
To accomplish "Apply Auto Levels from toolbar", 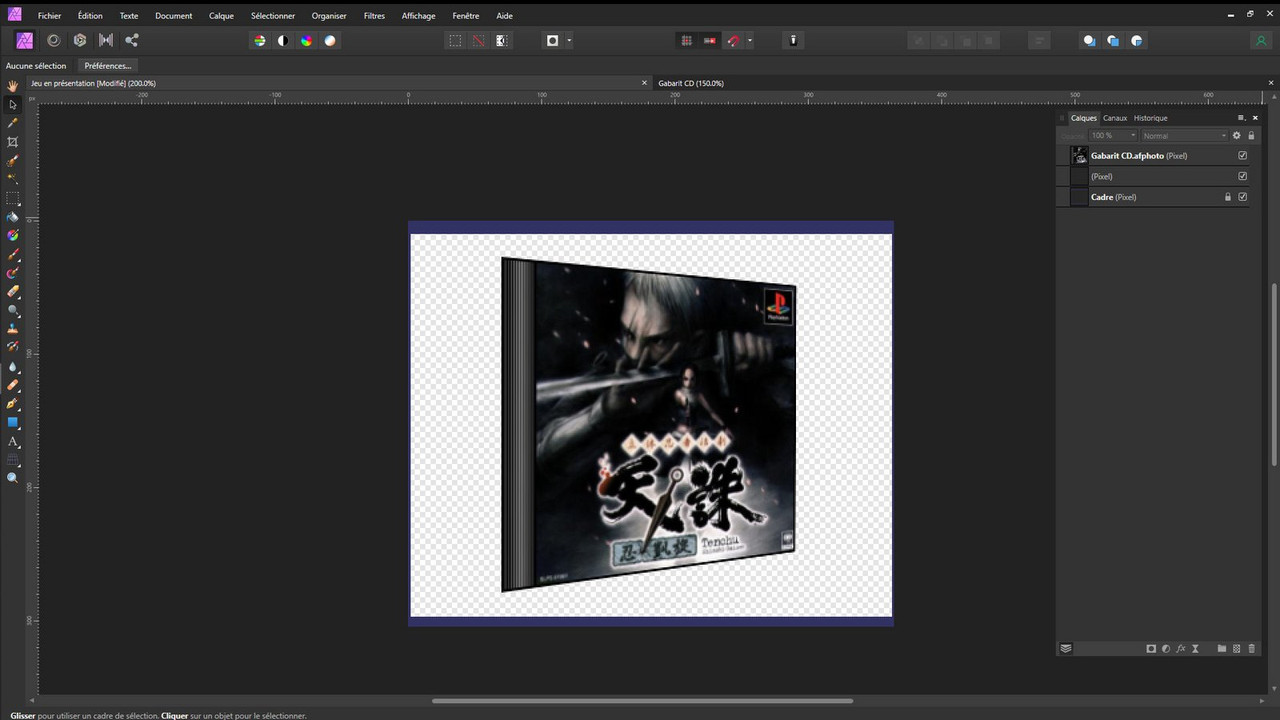I will (260, 41).
